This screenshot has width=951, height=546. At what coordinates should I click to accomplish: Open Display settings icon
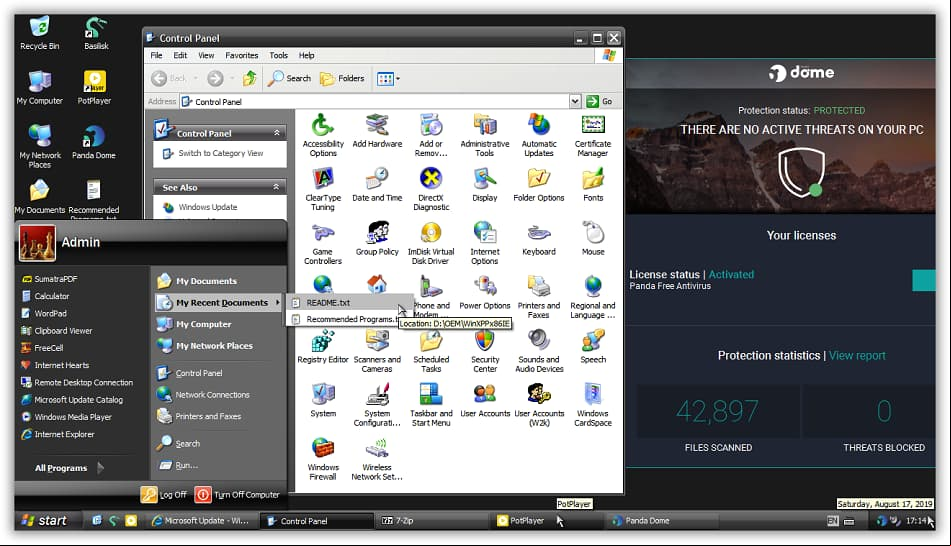[485, 185]
